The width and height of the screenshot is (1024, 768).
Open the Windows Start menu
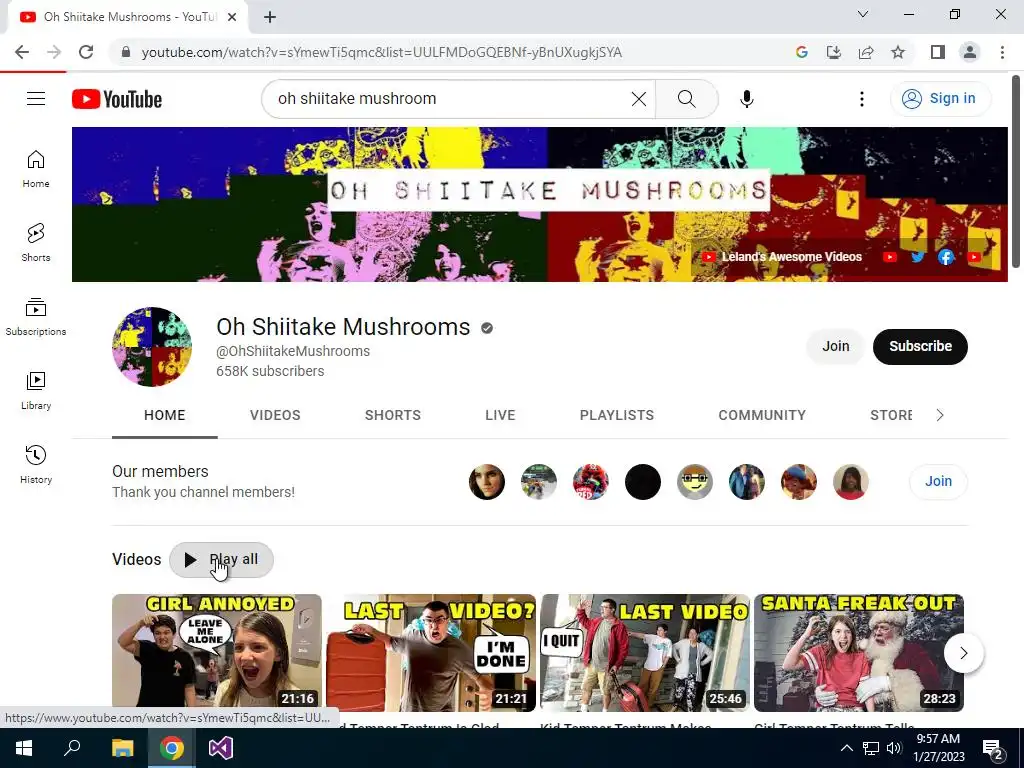tap(24, 748)
